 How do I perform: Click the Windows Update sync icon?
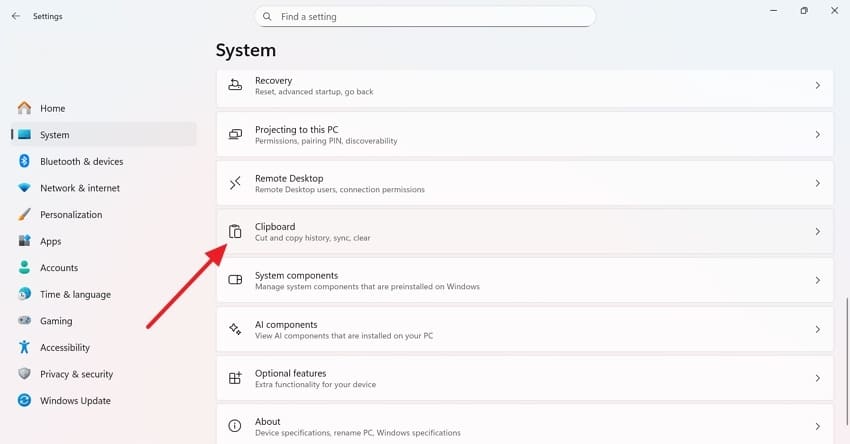24,400
